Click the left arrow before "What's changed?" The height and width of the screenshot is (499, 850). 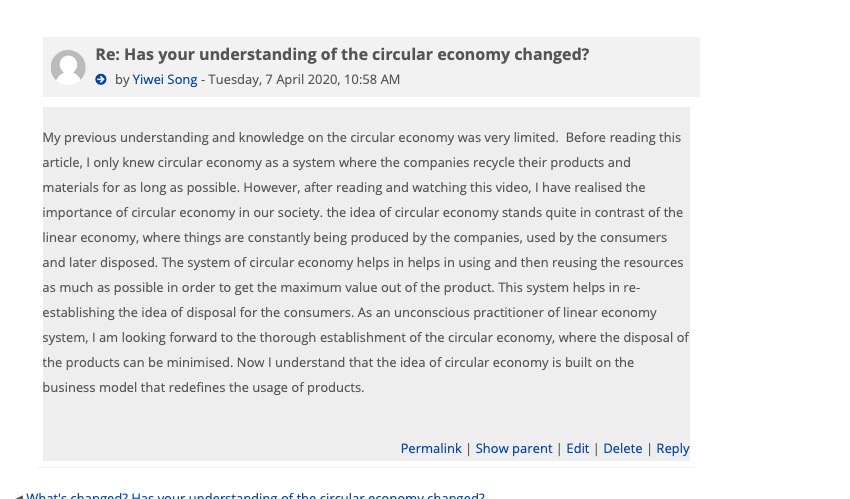click(19, 496)
